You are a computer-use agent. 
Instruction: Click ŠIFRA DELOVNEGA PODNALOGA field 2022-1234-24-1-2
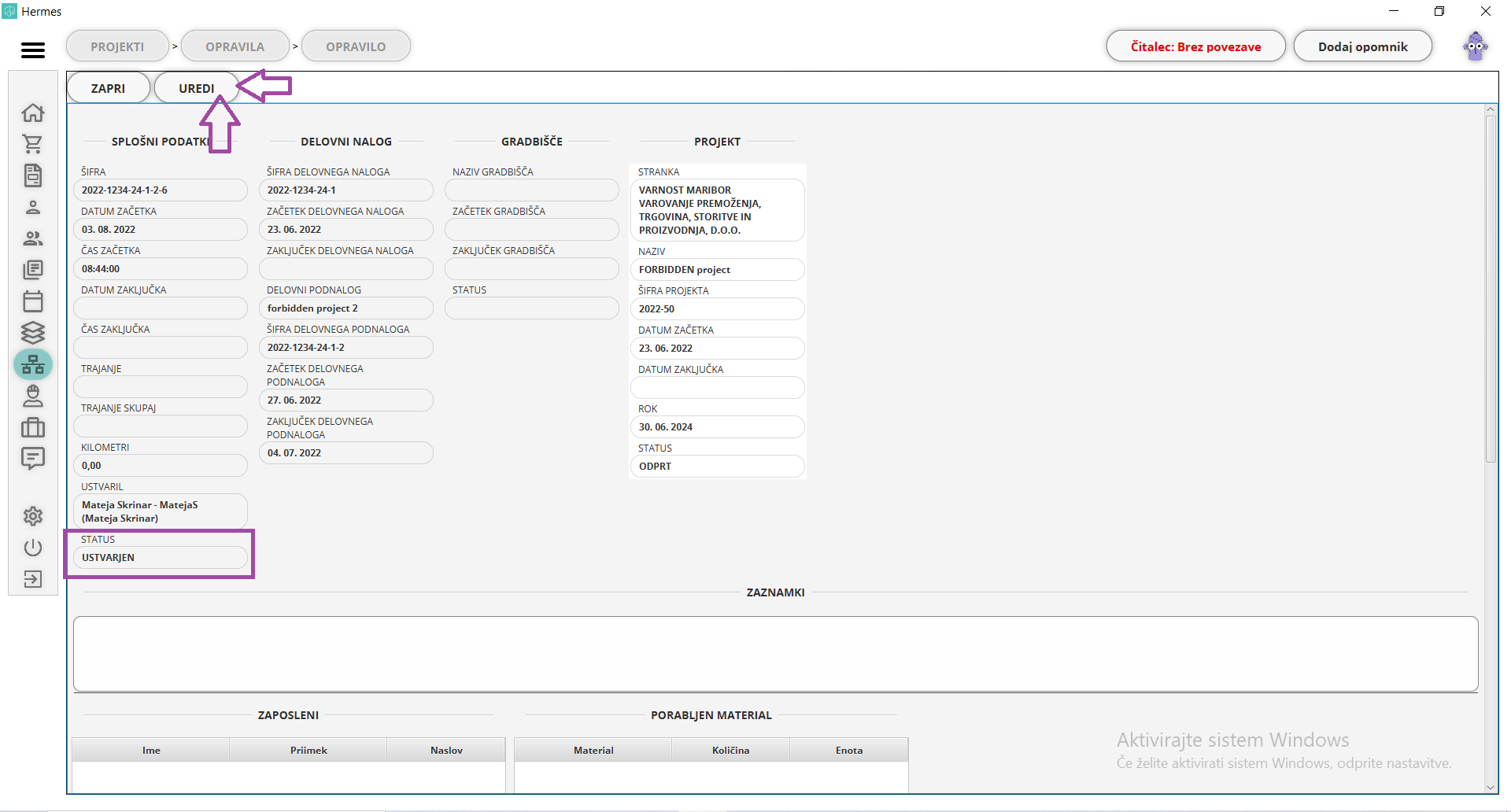tap(346, 348)
